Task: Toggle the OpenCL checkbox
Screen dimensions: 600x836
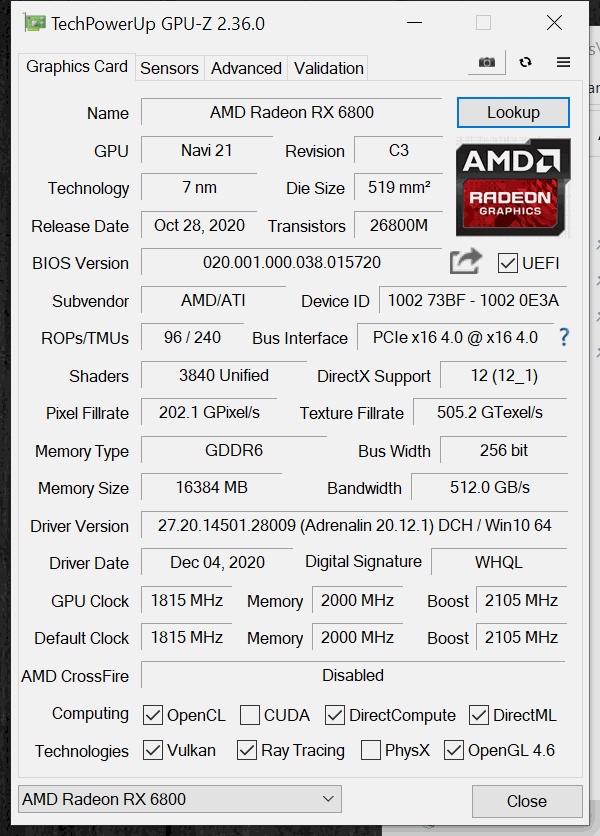Action: click(153, 715)
